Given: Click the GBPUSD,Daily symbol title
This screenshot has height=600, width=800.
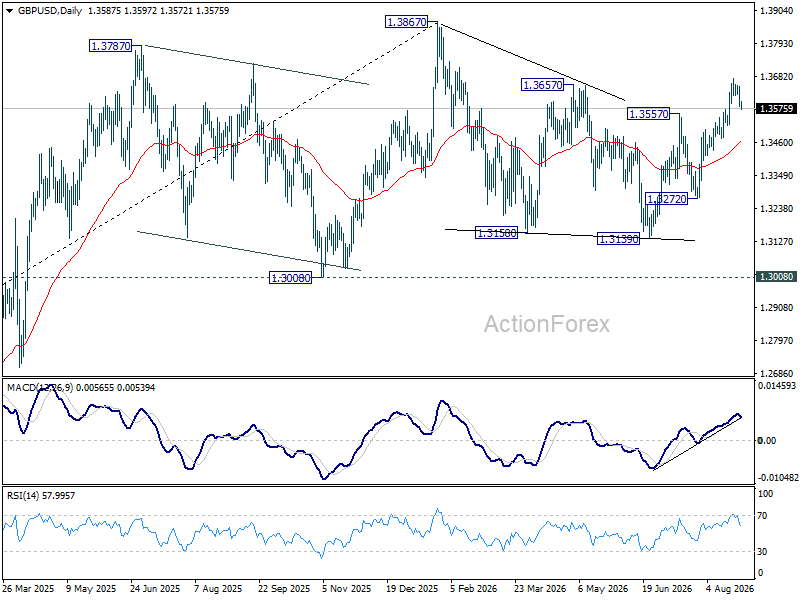Looking at the screenshot, I should click(50, 11).
